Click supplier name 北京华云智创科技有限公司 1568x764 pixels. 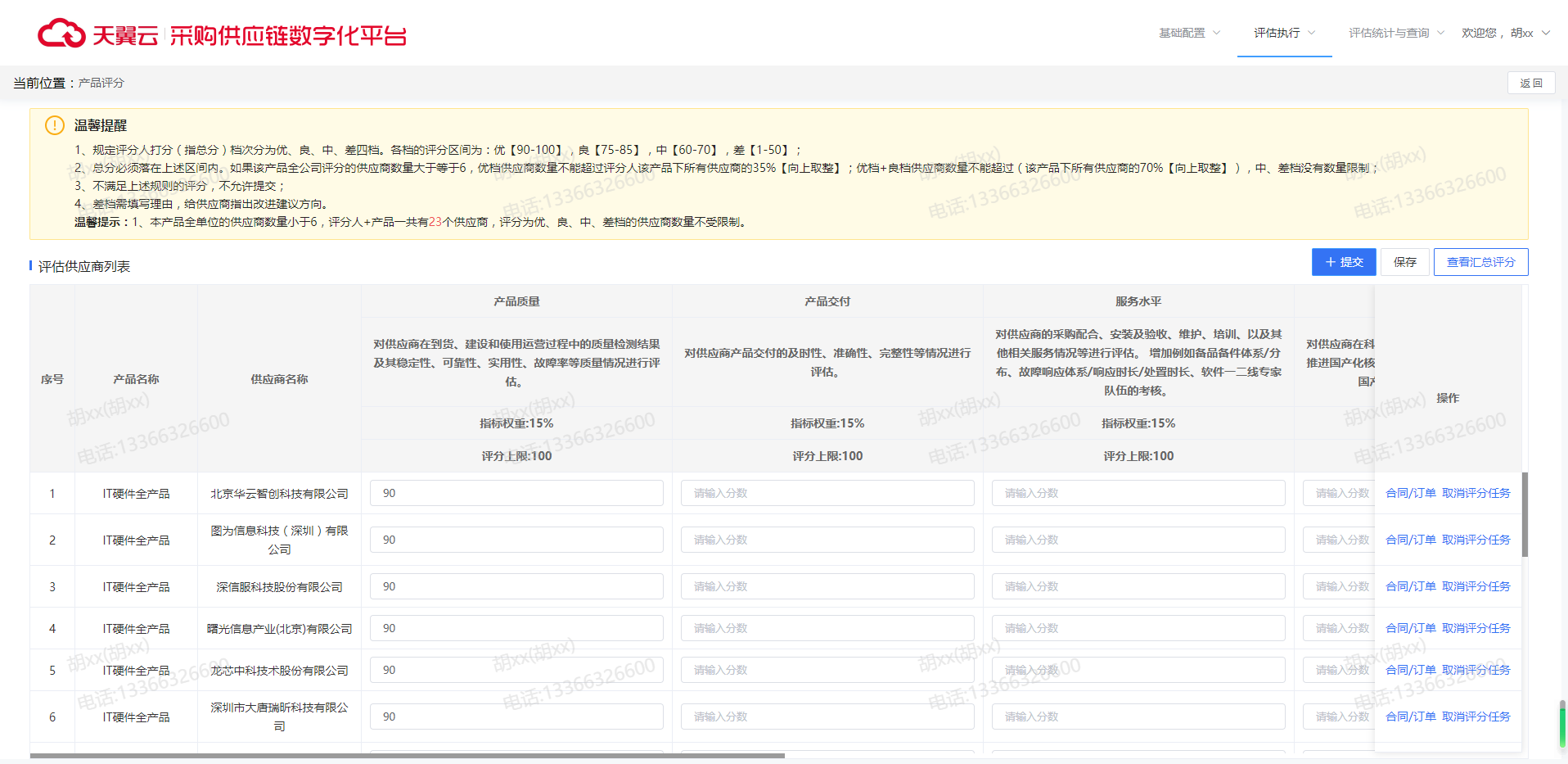tap(279, 494)
